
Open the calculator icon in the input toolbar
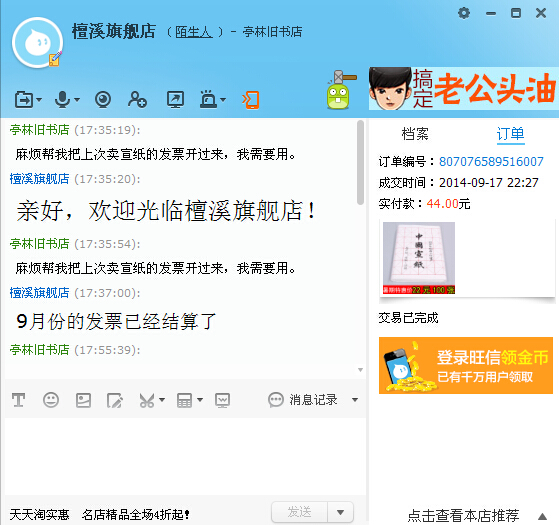point(184,400)
